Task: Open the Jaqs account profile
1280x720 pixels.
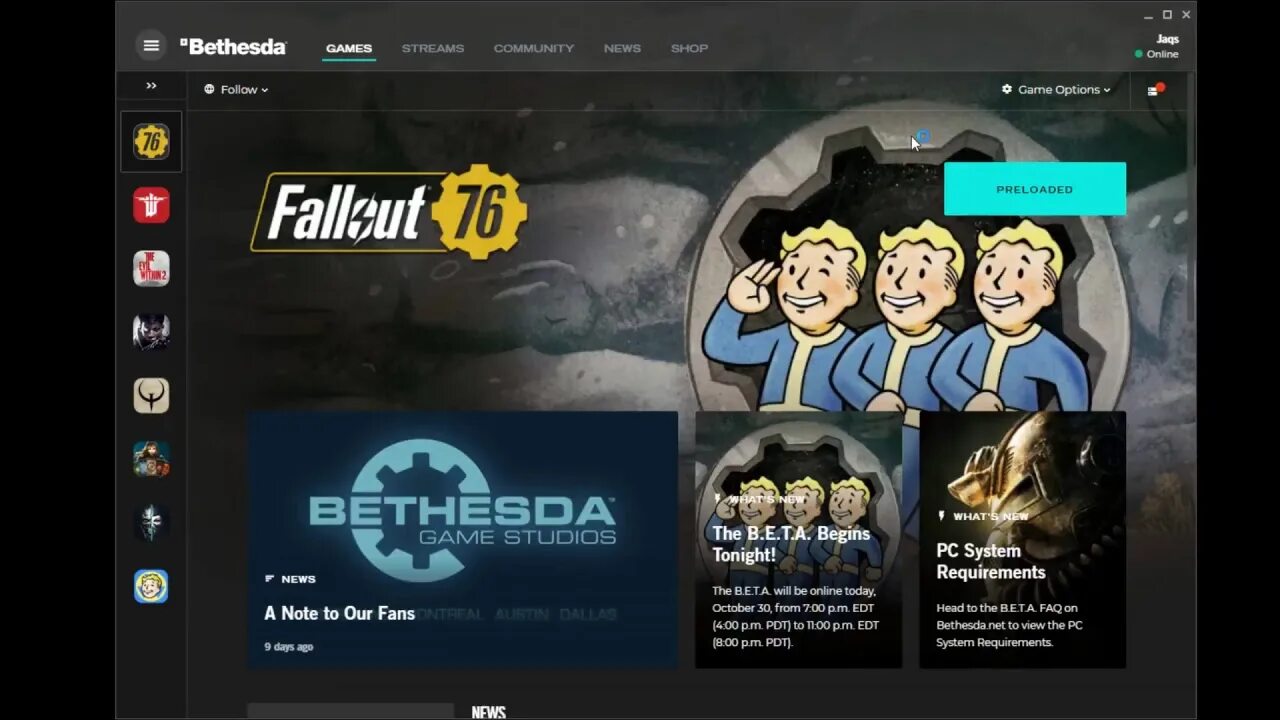Action: 1167,39
